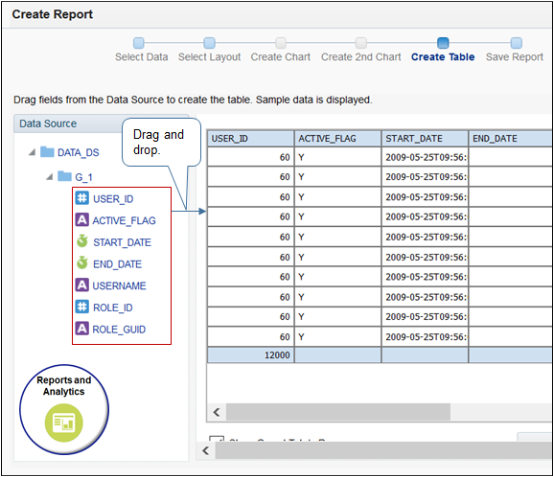
Task: Go to the Save Report step
Action: coord(516,43)
